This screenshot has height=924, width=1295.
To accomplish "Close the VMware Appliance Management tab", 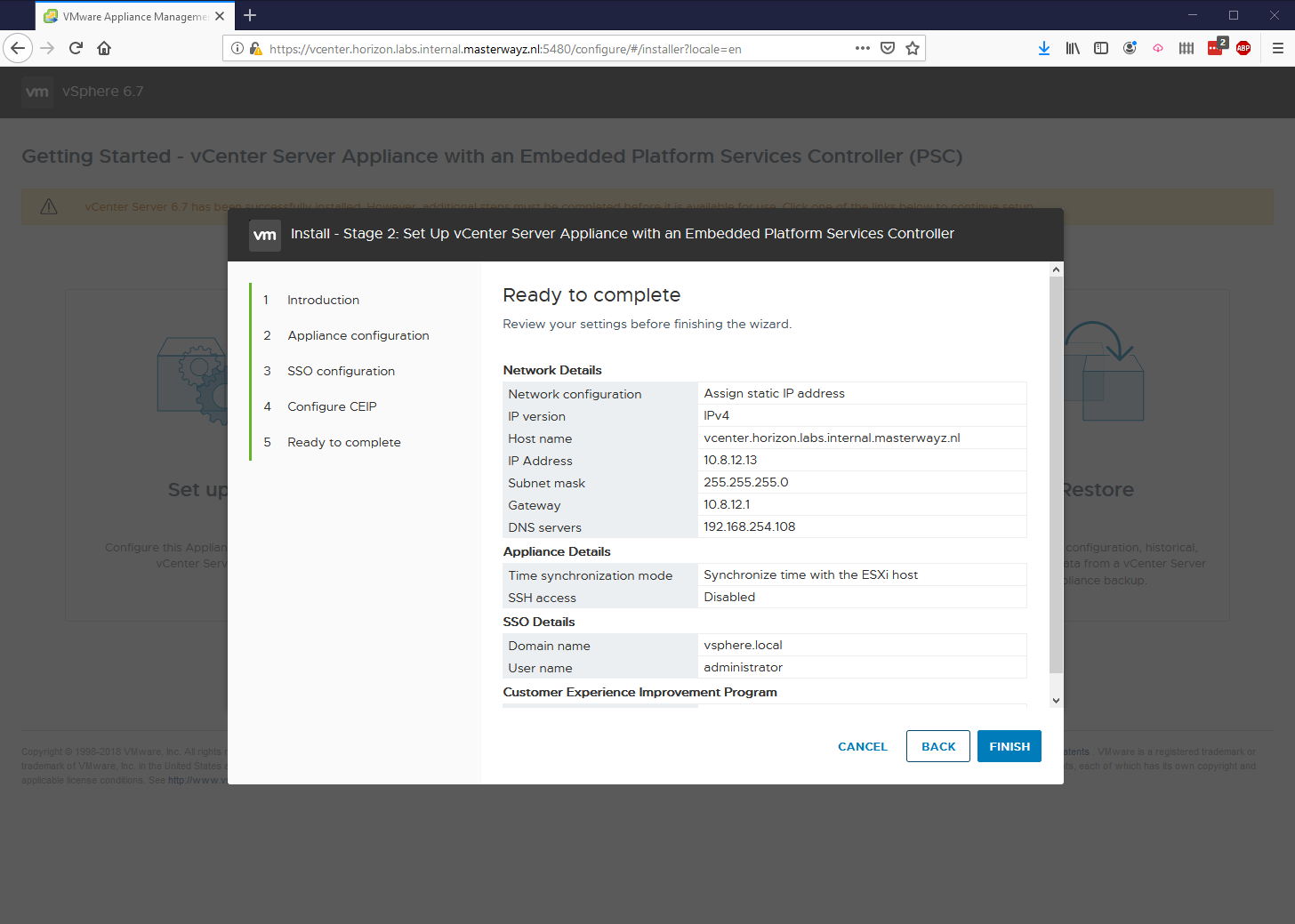I will (220, 16).
